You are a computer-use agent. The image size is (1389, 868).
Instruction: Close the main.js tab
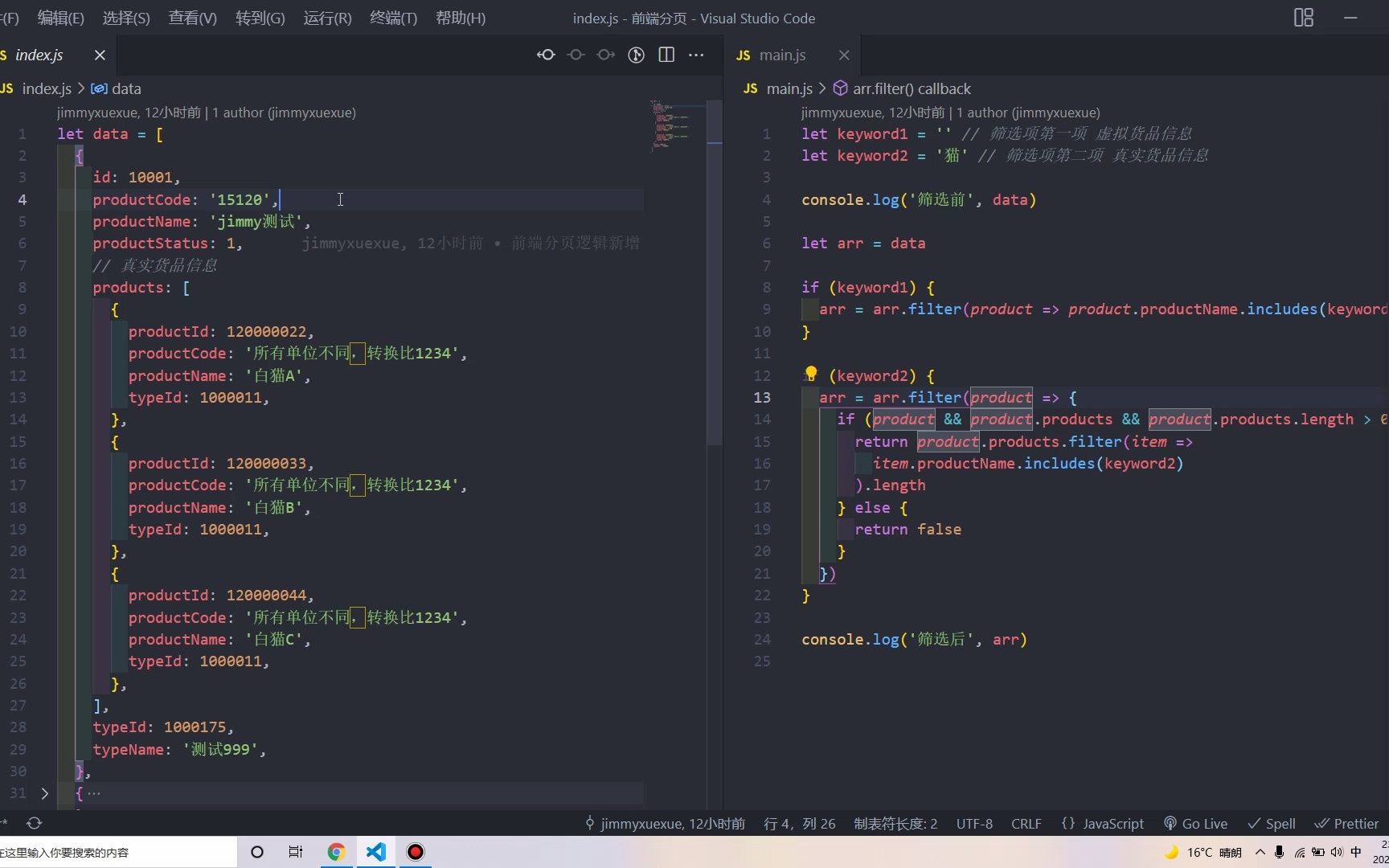[x=844, y=55]
